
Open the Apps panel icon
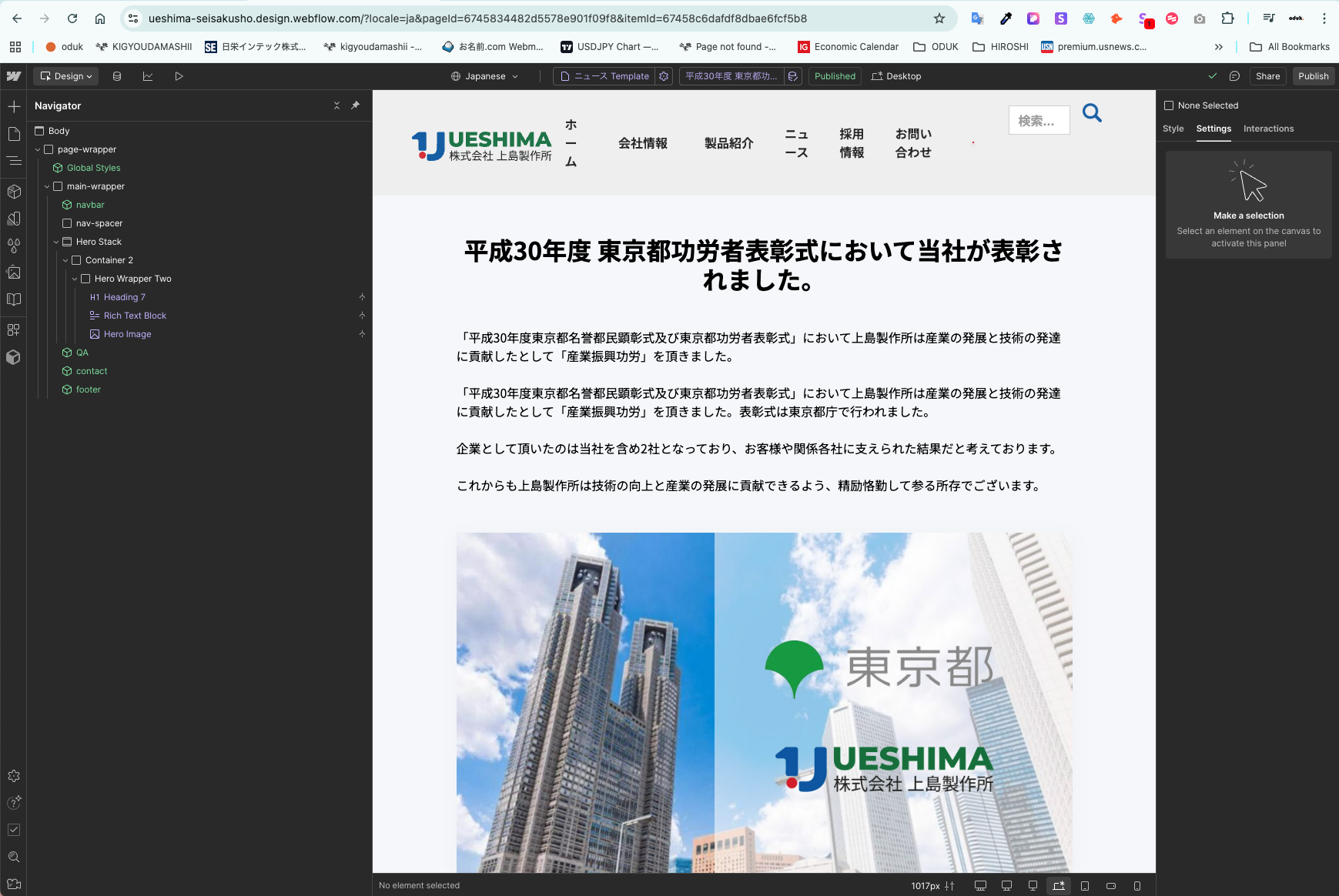[14, 329]
